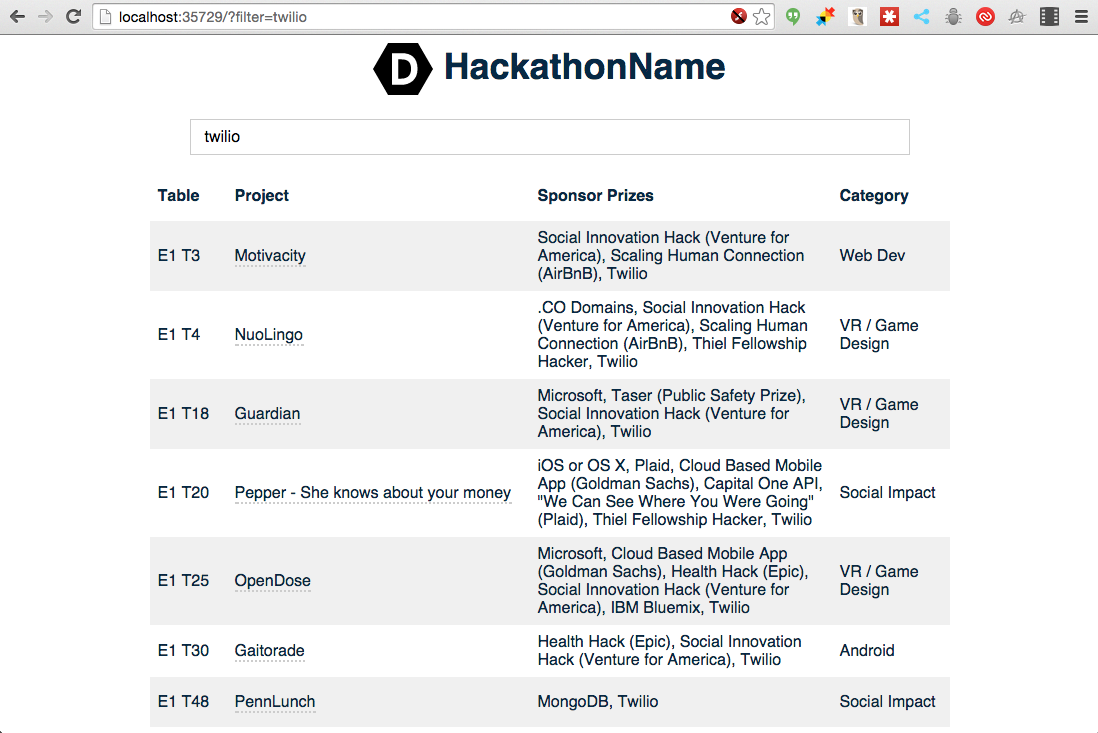Click NuoLingo's .CO Domains sponsor prizes text
This screenshot has height=733, width=1098.
pos(672,335)
